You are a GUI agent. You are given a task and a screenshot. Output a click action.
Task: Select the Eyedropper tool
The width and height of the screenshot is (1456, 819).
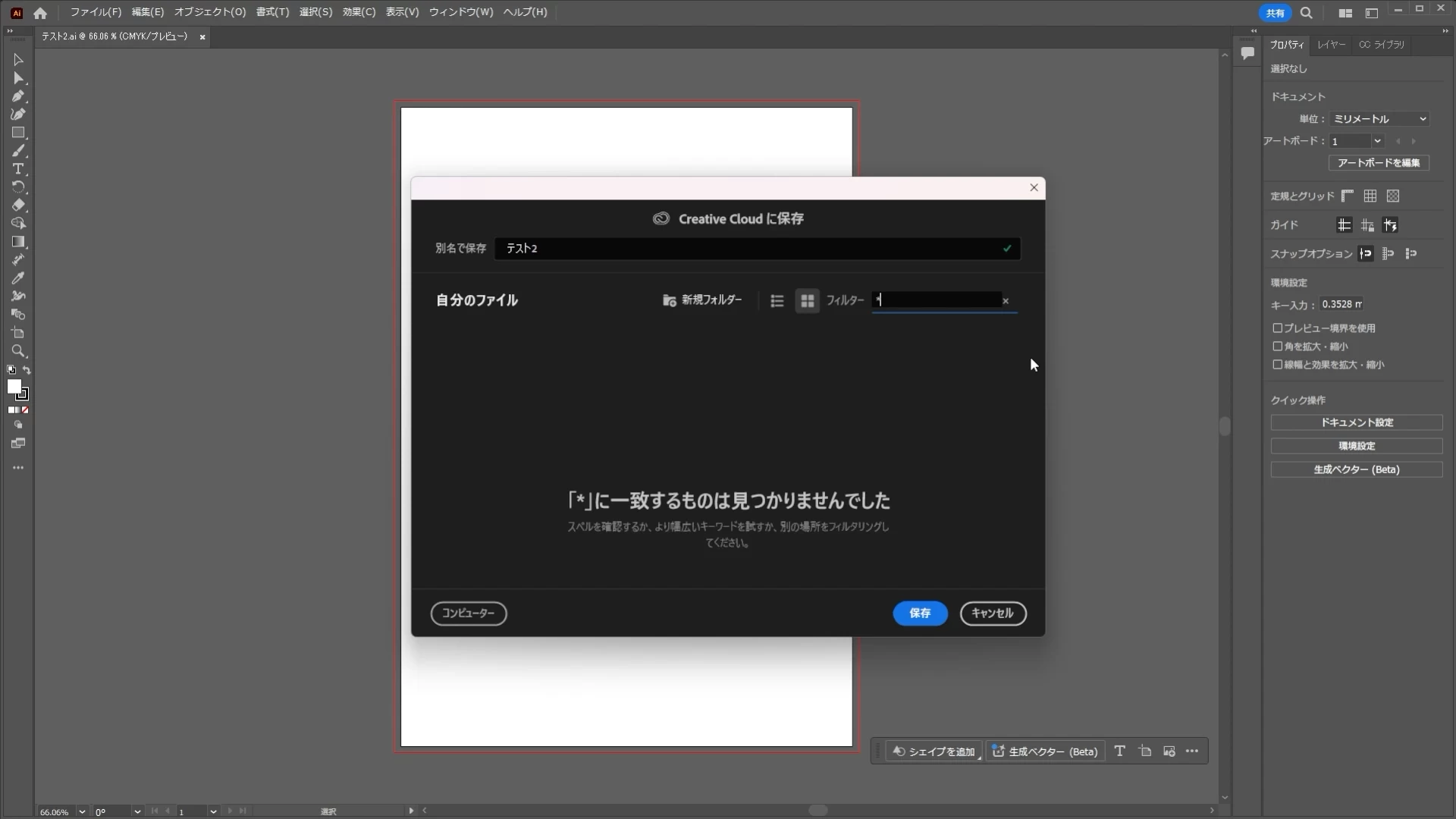click(x=18, y=278)
